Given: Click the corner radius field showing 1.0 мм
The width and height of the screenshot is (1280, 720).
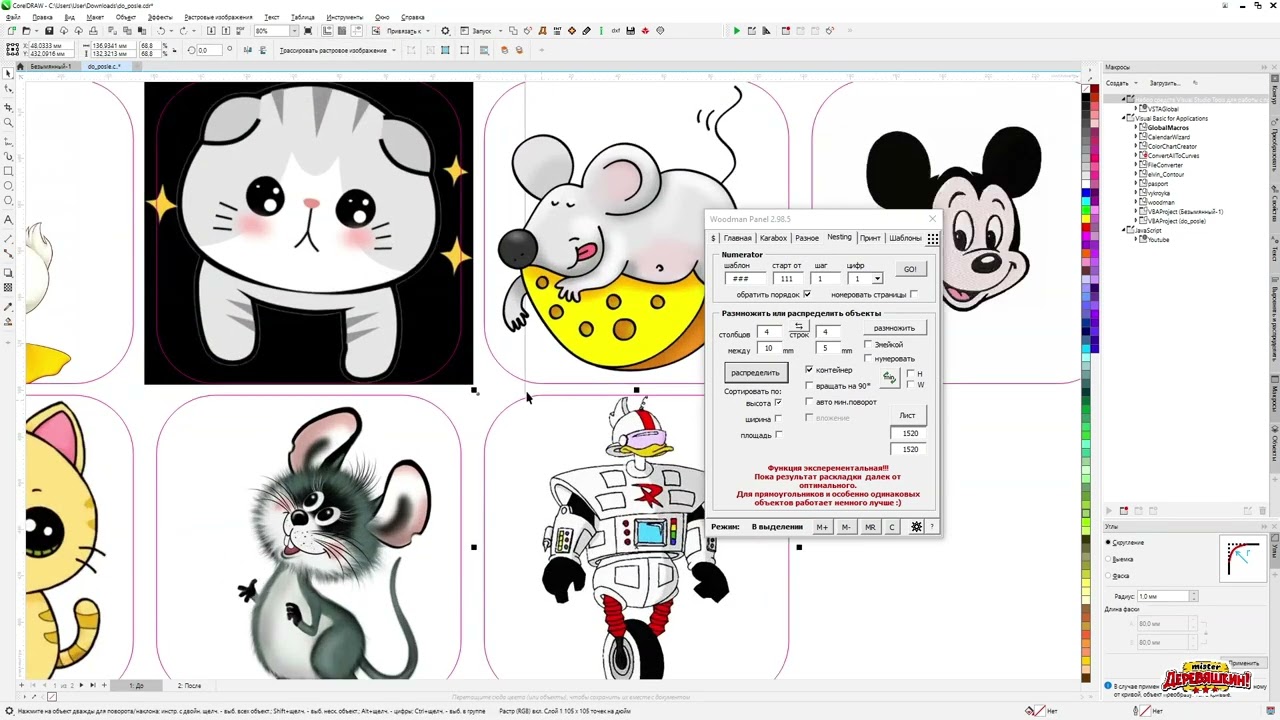Looking at the screenshot, I should [x=1163, y=596].
